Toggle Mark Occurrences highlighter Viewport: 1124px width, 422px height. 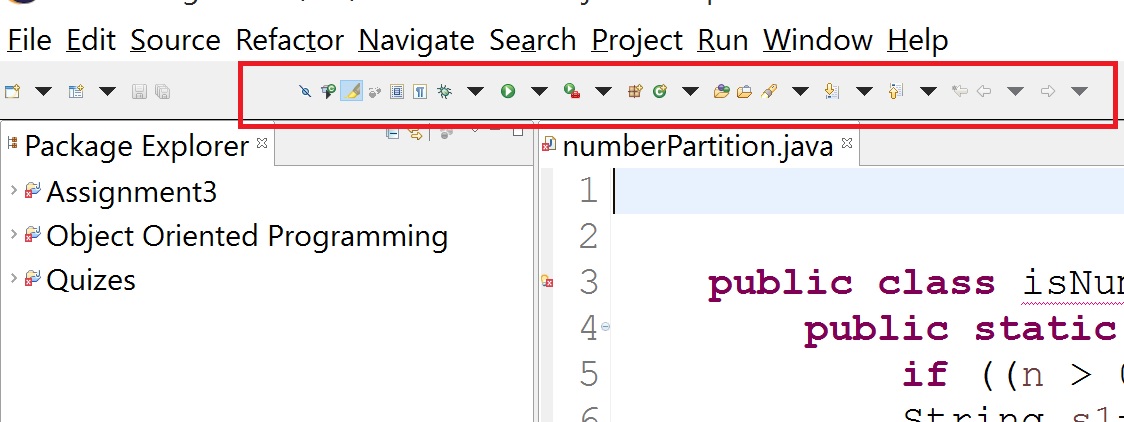[x=351, y=92]
